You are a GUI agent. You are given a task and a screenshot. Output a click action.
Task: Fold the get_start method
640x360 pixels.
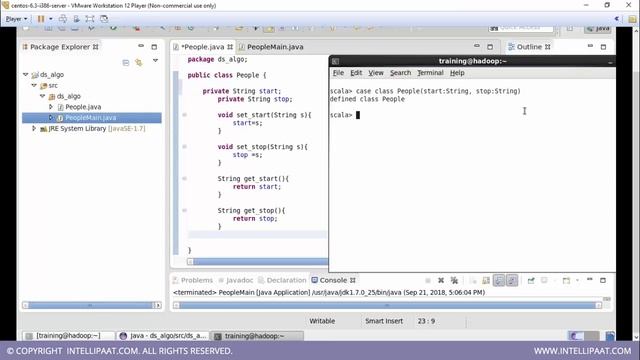[x=184, y=179]
